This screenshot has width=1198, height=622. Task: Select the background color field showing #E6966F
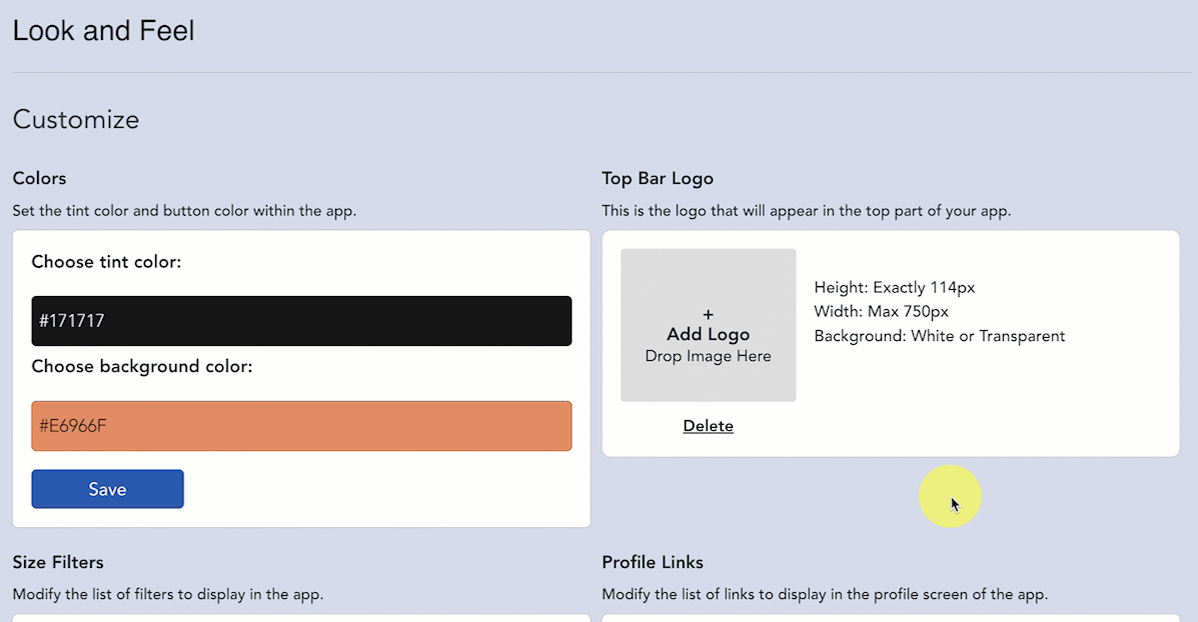(301, 426)
